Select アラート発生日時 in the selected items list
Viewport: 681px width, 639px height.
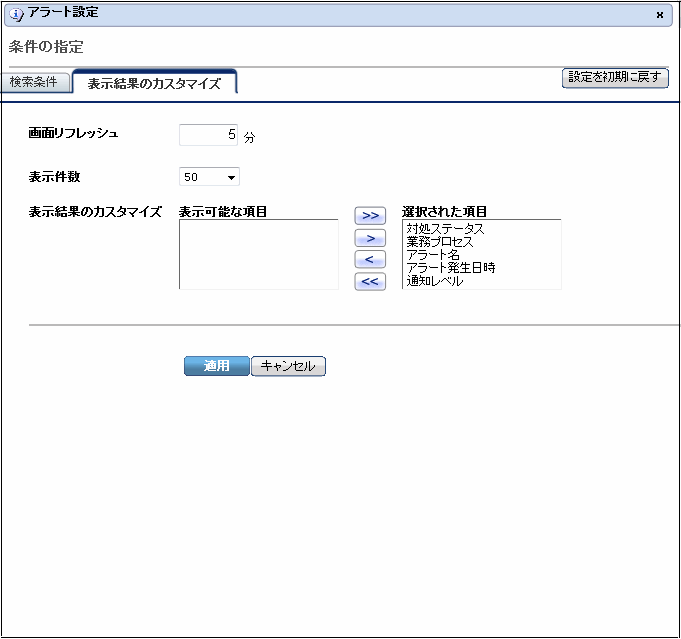(x=451, y=268)
